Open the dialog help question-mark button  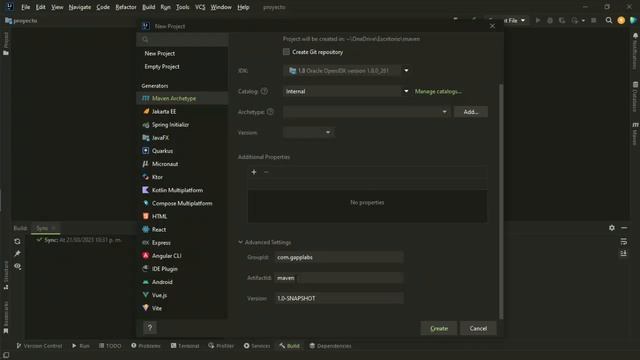(x=150, y=327)
